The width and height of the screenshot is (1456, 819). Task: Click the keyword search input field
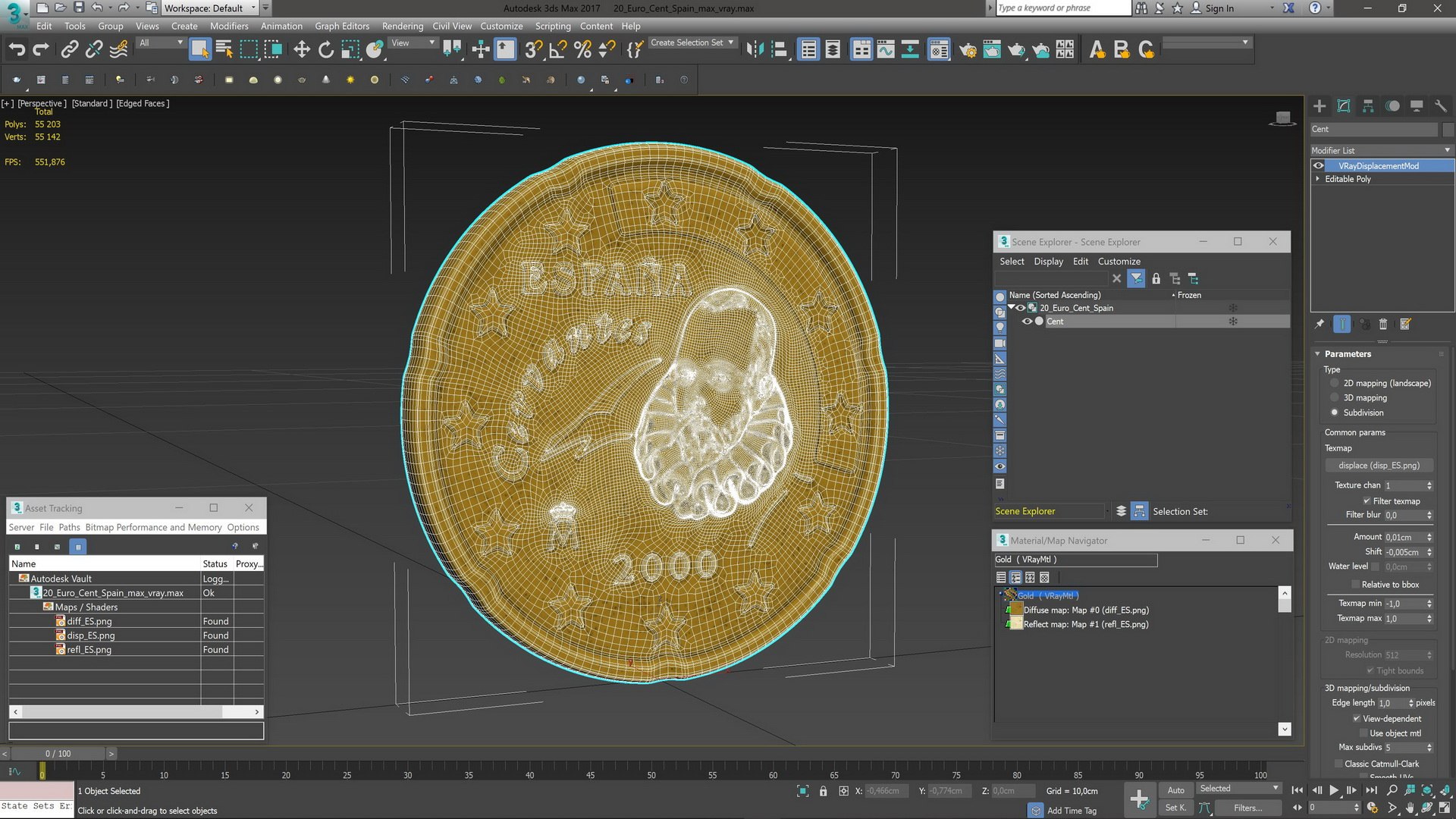point(1062,8)
